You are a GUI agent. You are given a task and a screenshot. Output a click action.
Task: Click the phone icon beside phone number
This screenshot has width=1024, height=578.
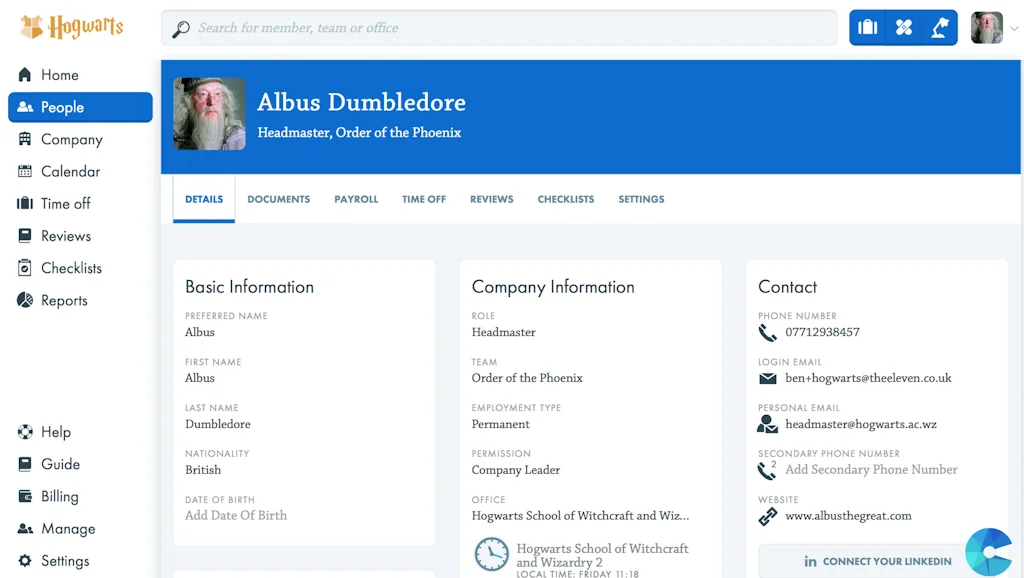767,333
